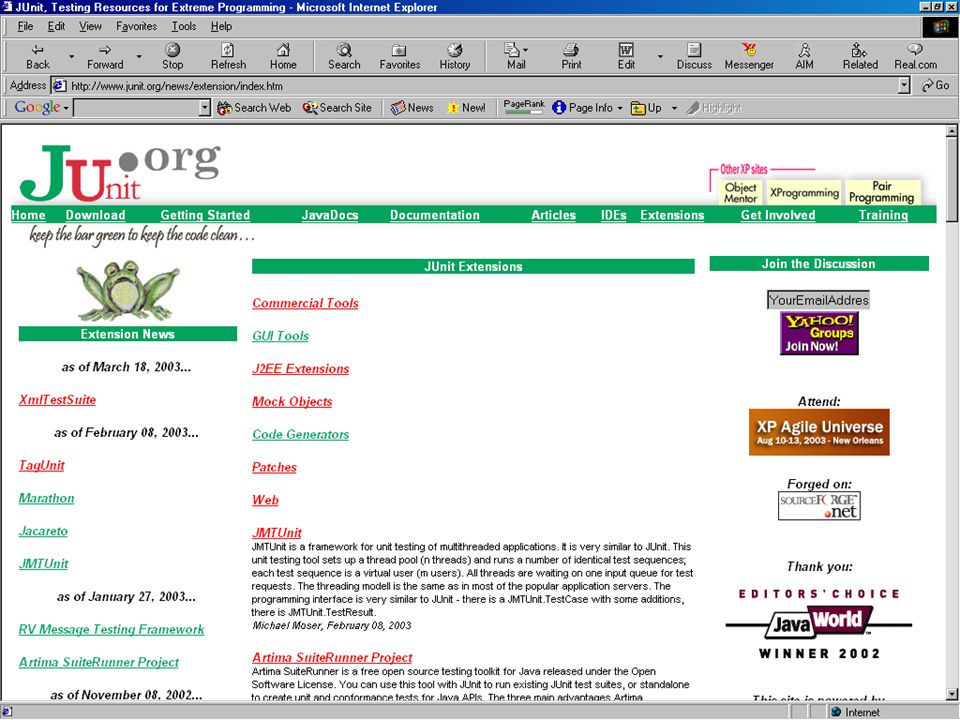Stop loading the page

click(x=173, y=56)
